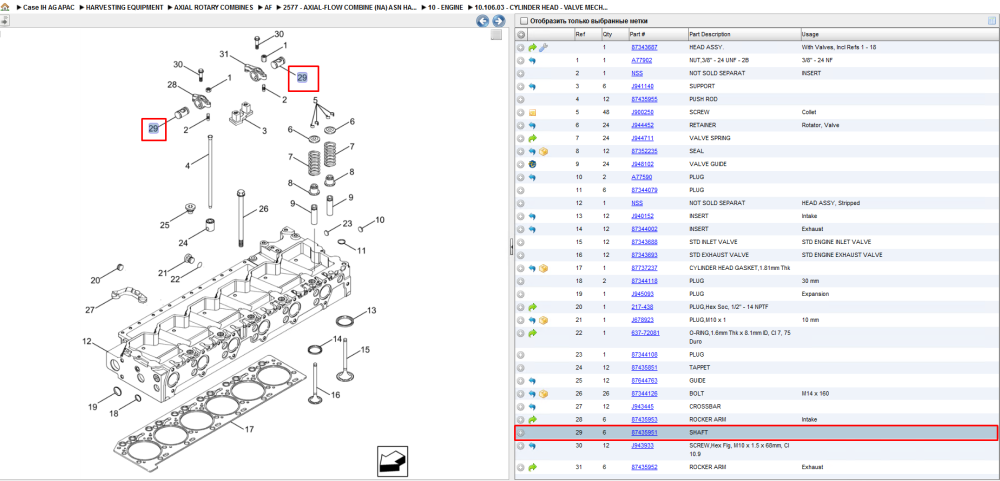This screenshot has width=1000, height=481.
Task: Open part number J944711 link
Action: pyautogui.click(x=642, y=138)
